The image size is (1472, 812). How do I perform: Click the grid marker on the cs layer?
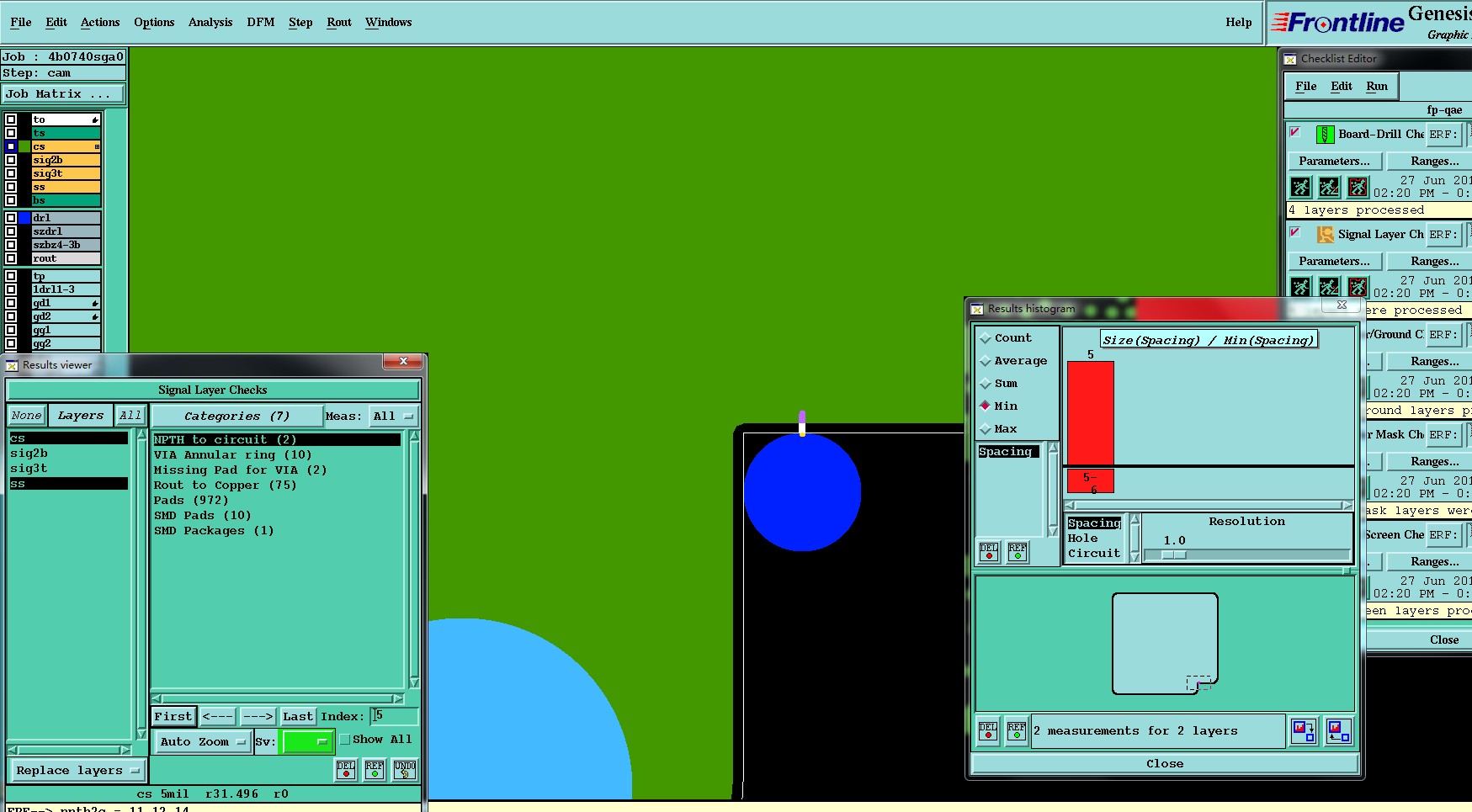[x=97, y=146]
